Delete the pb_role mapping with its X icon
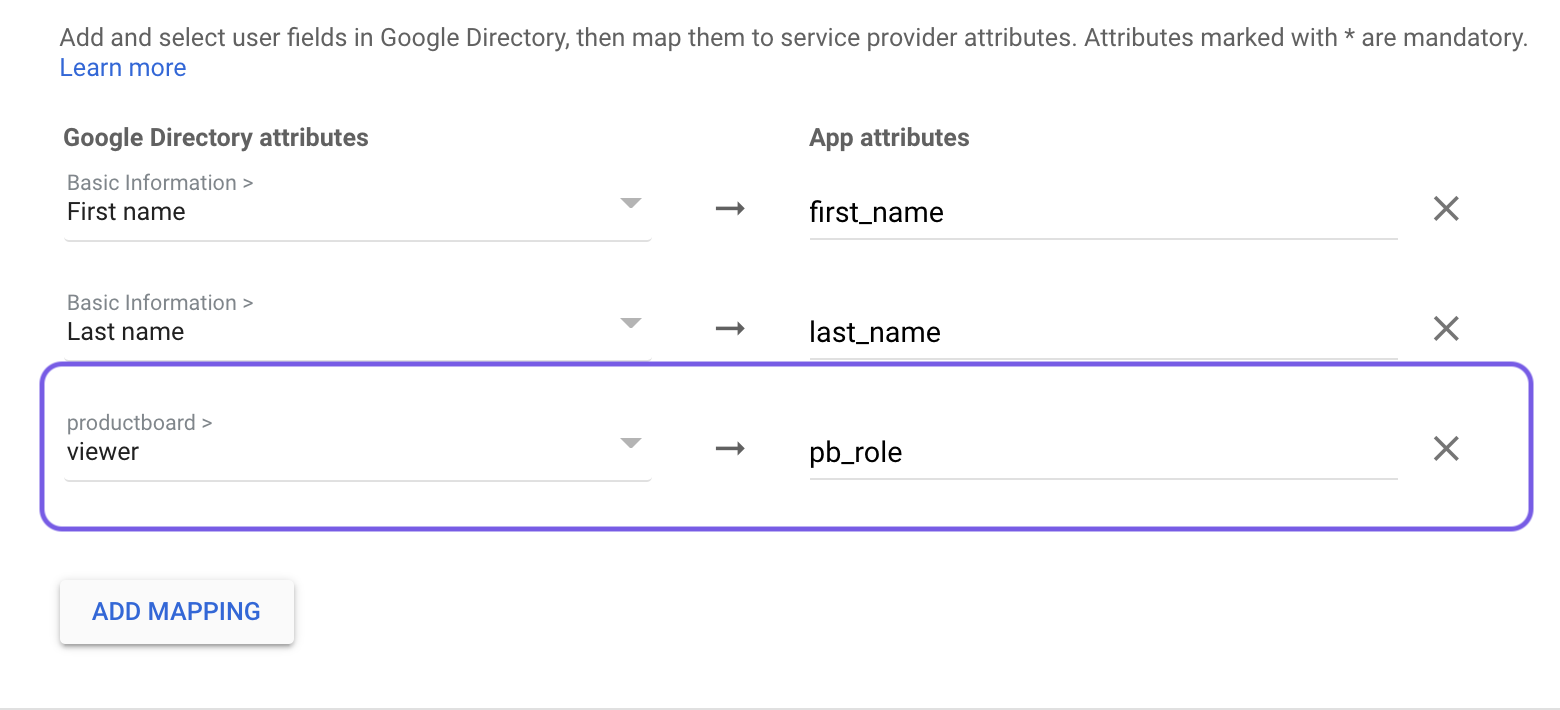Screen dimensions: 1560x710 [x=1446, y=449]
